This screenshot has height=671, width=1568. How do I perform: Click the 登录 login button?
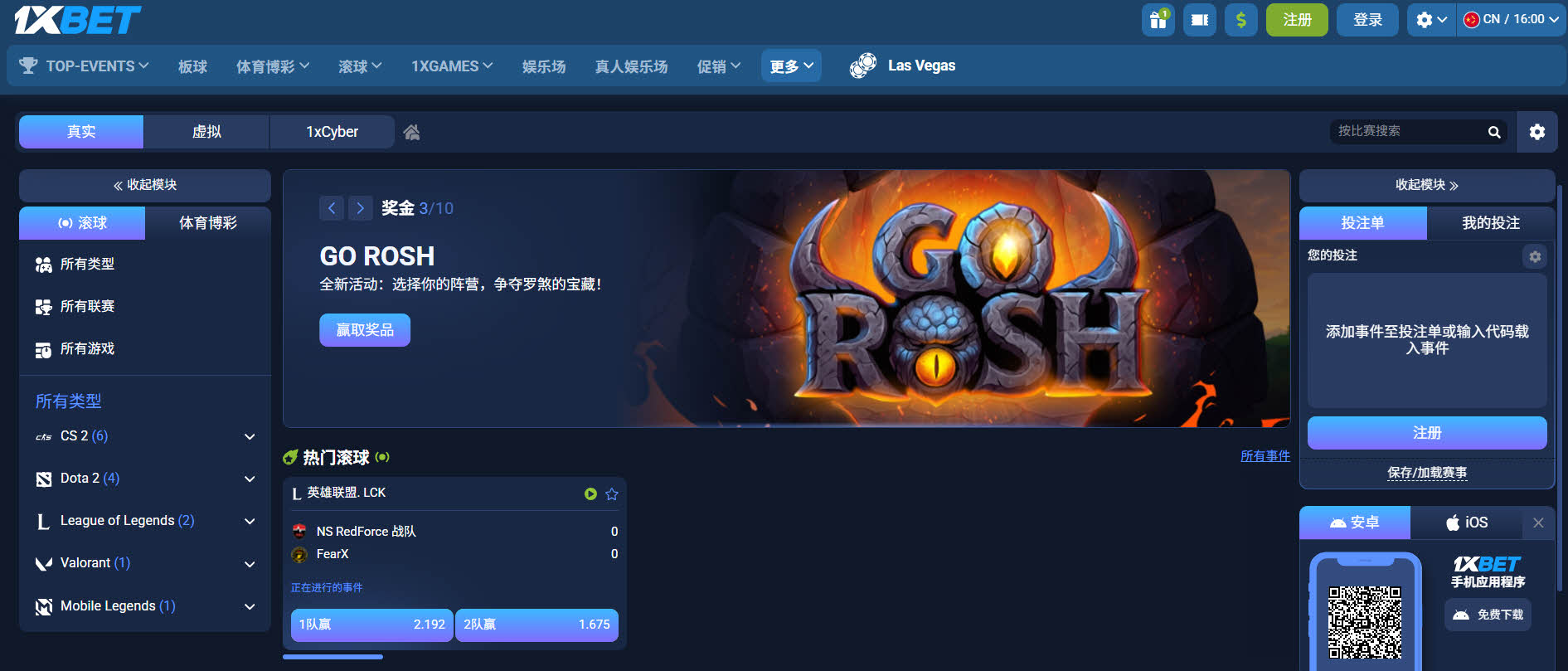pyautogui.click(x=1367, y=19)
